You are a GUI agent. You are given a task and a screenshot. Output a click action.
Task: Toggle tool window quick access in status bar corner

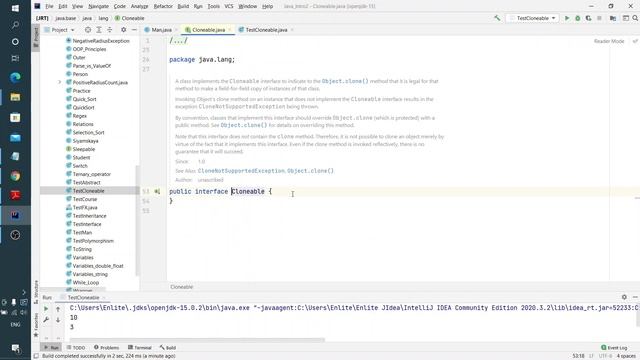[x=36, y=356]
